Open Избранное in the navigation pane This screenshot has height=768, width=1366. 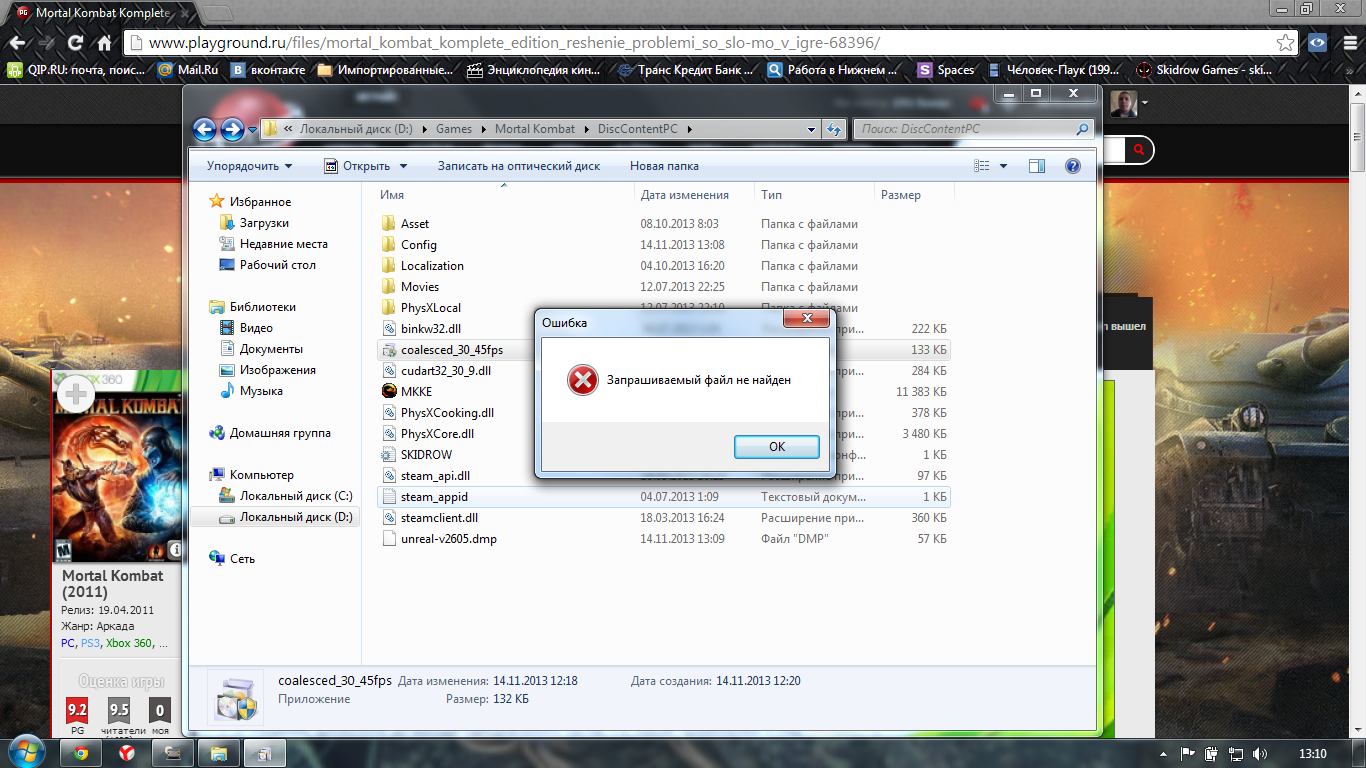click(260, 202)
